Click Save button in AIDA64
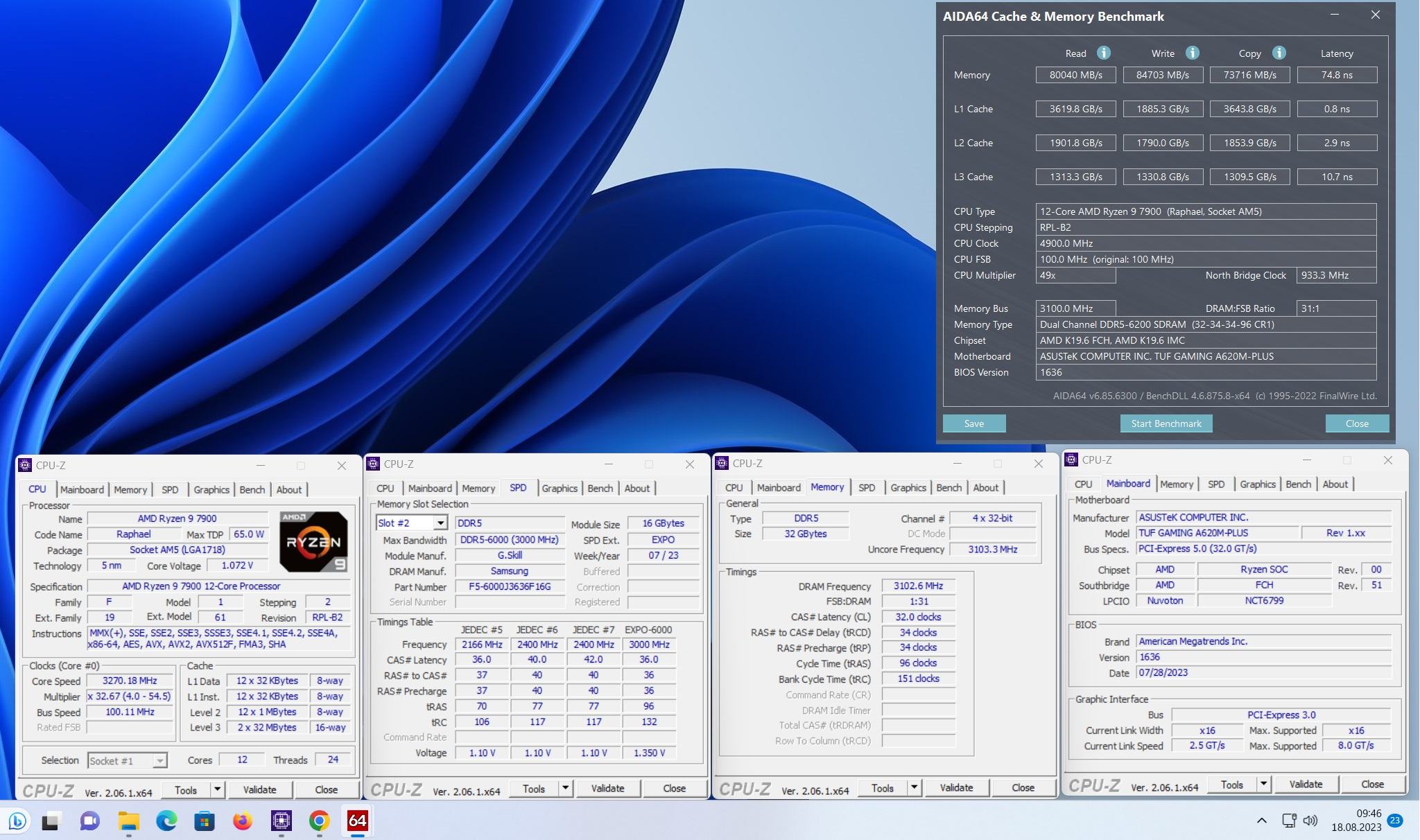 point(974,423)
